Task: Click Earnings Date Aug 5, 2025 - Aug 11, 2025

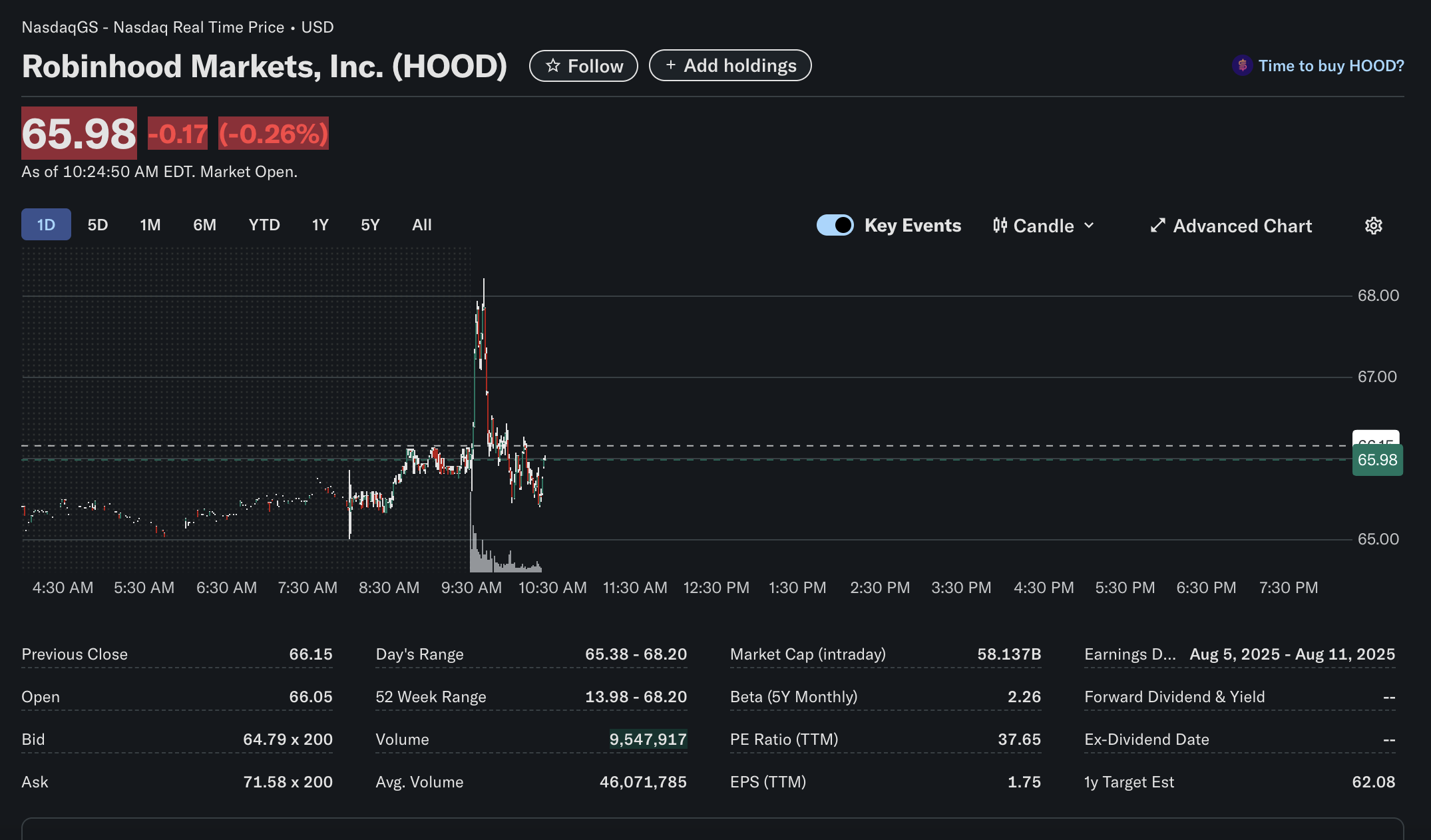Action: pos(1293,654)
